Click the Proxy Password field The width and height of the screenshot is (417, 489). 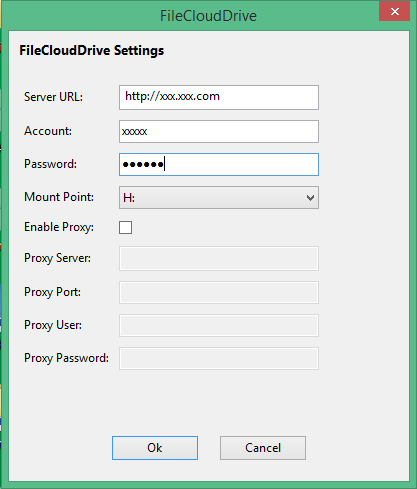[219, 358]
